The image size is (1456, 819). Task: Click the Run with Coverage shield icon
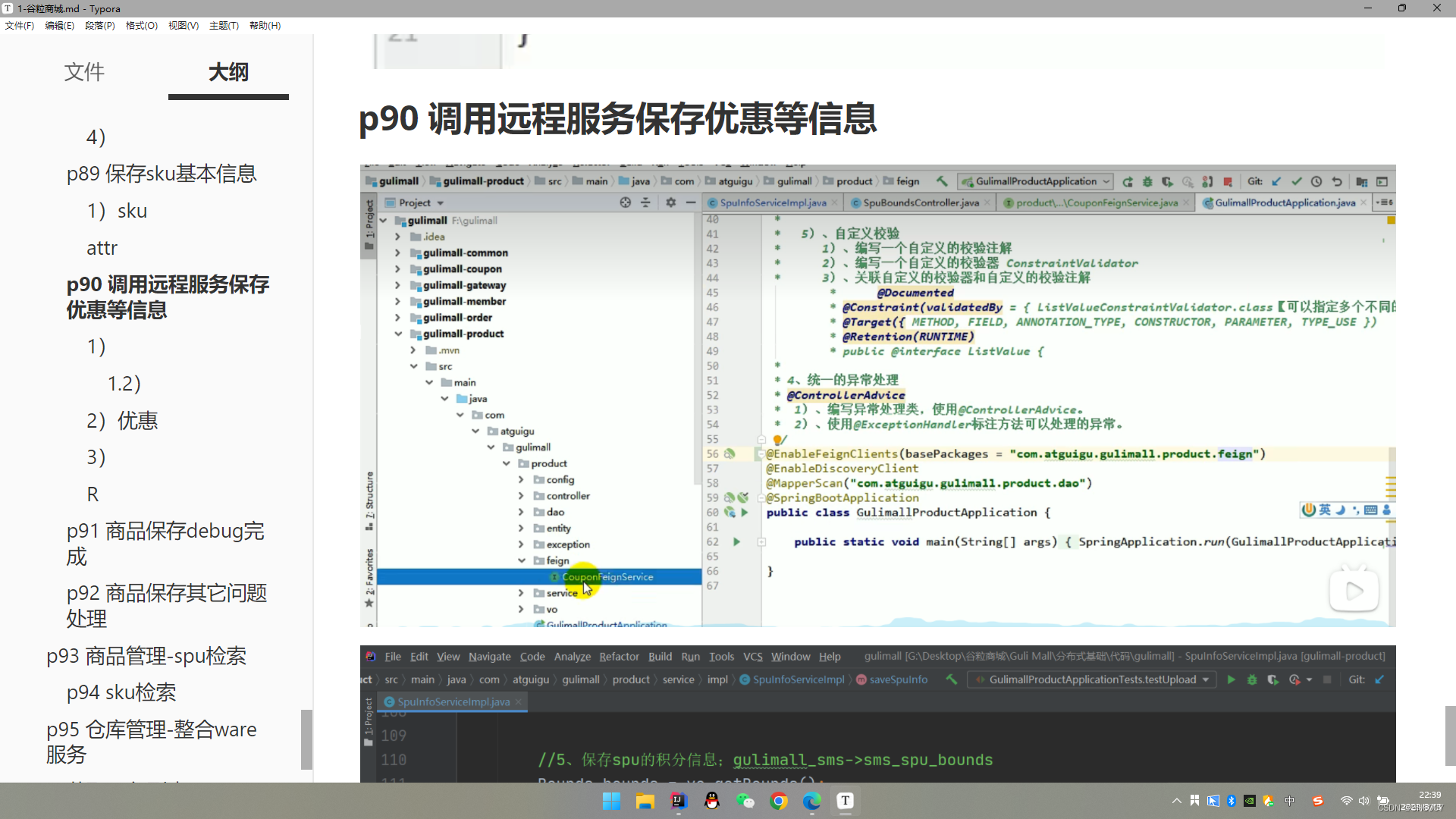pyautogui.click(x=1167, y=182)
